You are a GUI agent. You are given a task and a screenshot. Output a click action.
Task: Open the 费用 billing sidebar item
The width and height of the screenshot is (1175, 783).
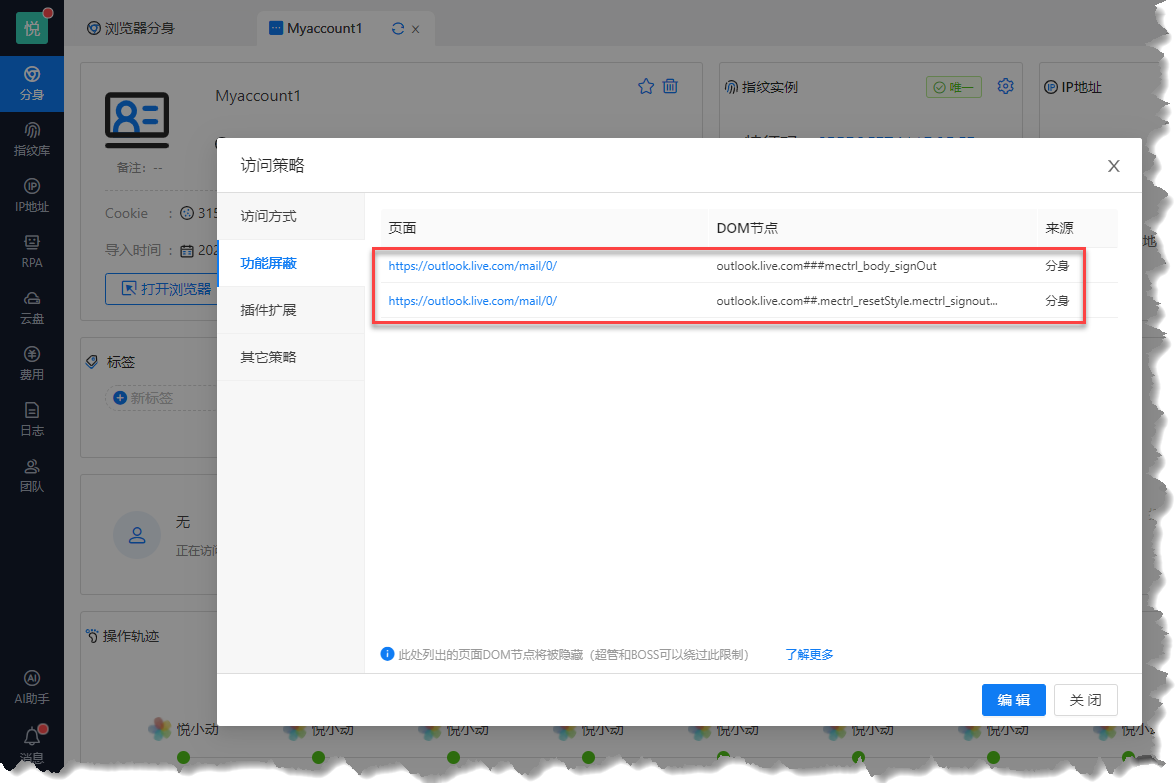[x=31, y=364]
